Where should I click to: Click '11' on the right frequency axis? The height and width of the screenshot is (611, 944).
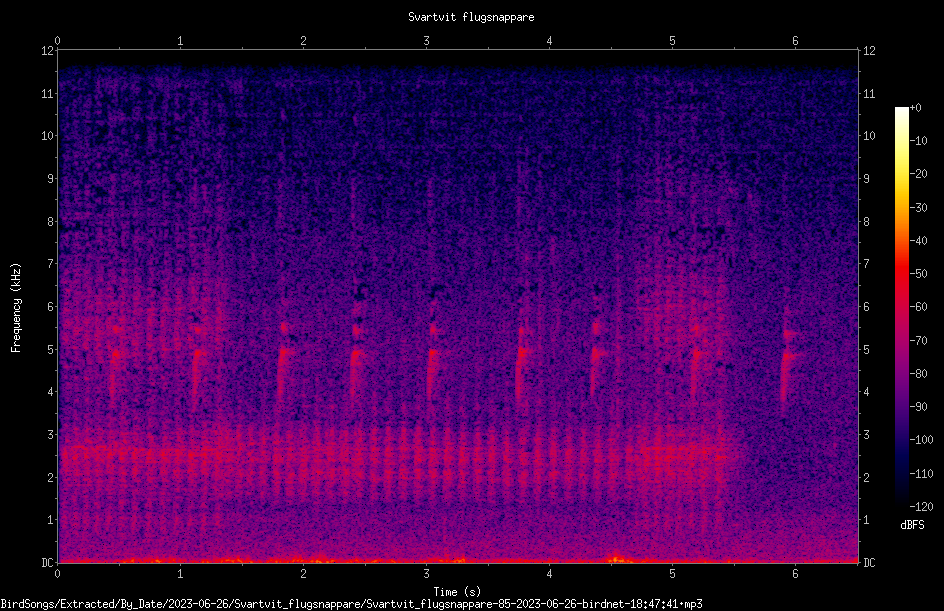pos(869,93)
